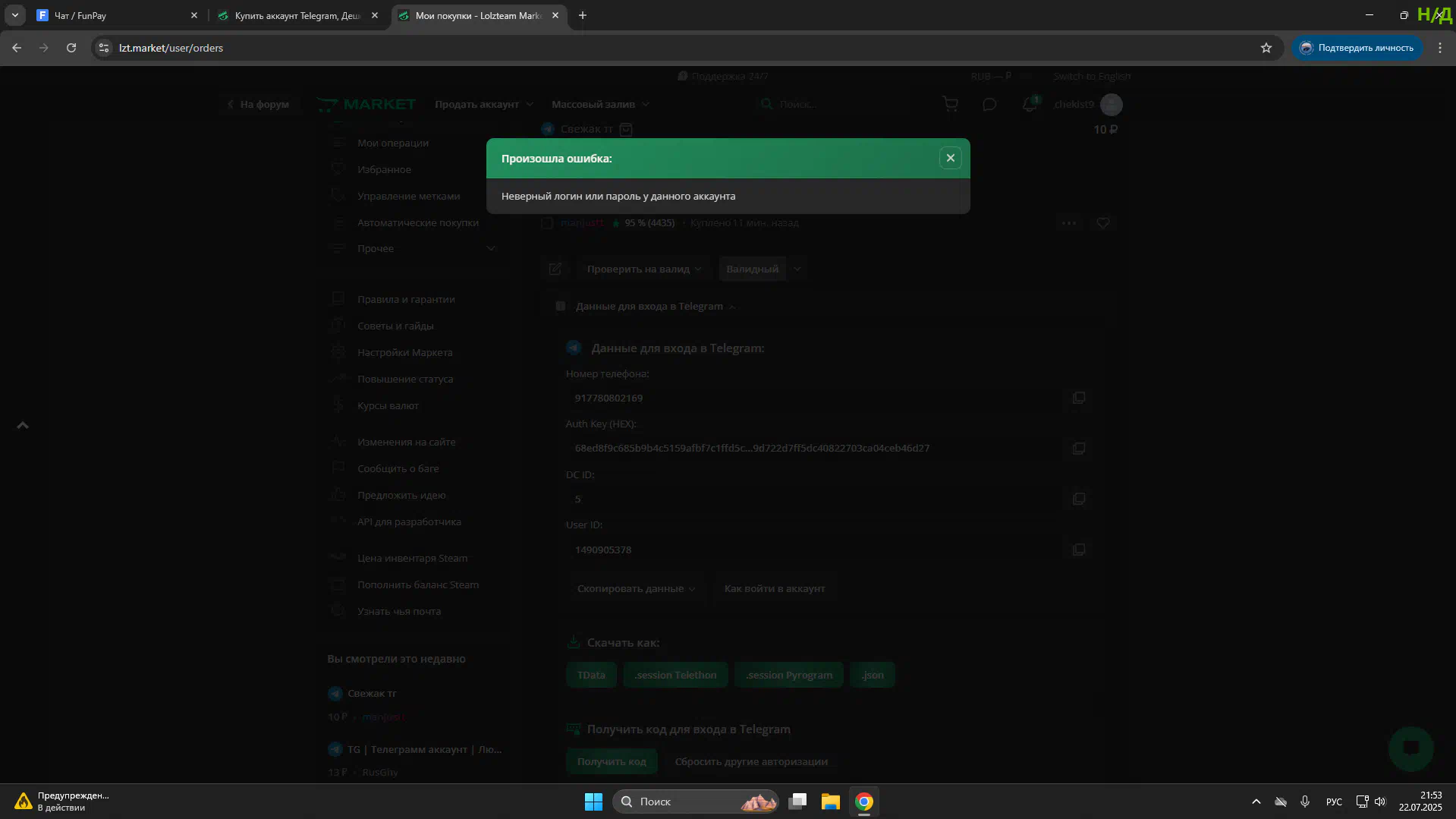Screen dimensions: 1456x819
Task: Reload the page
Action: point(71,48)
